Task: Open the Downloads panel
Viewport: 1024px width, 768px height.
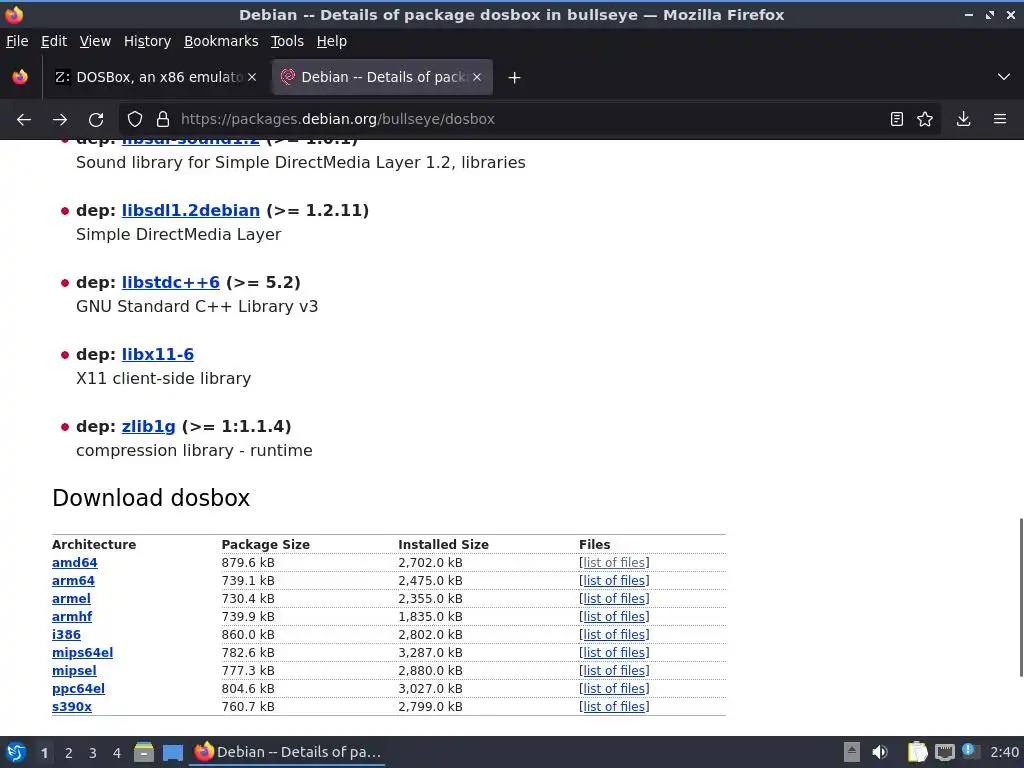Action: 963,119
